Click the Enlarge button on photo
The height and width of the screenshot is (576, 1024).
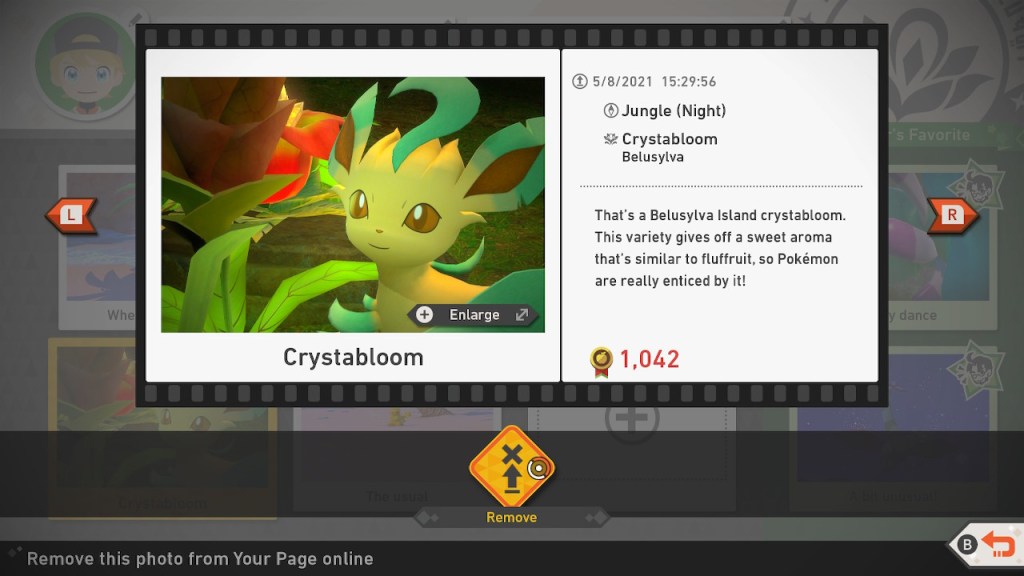[474, 315]
